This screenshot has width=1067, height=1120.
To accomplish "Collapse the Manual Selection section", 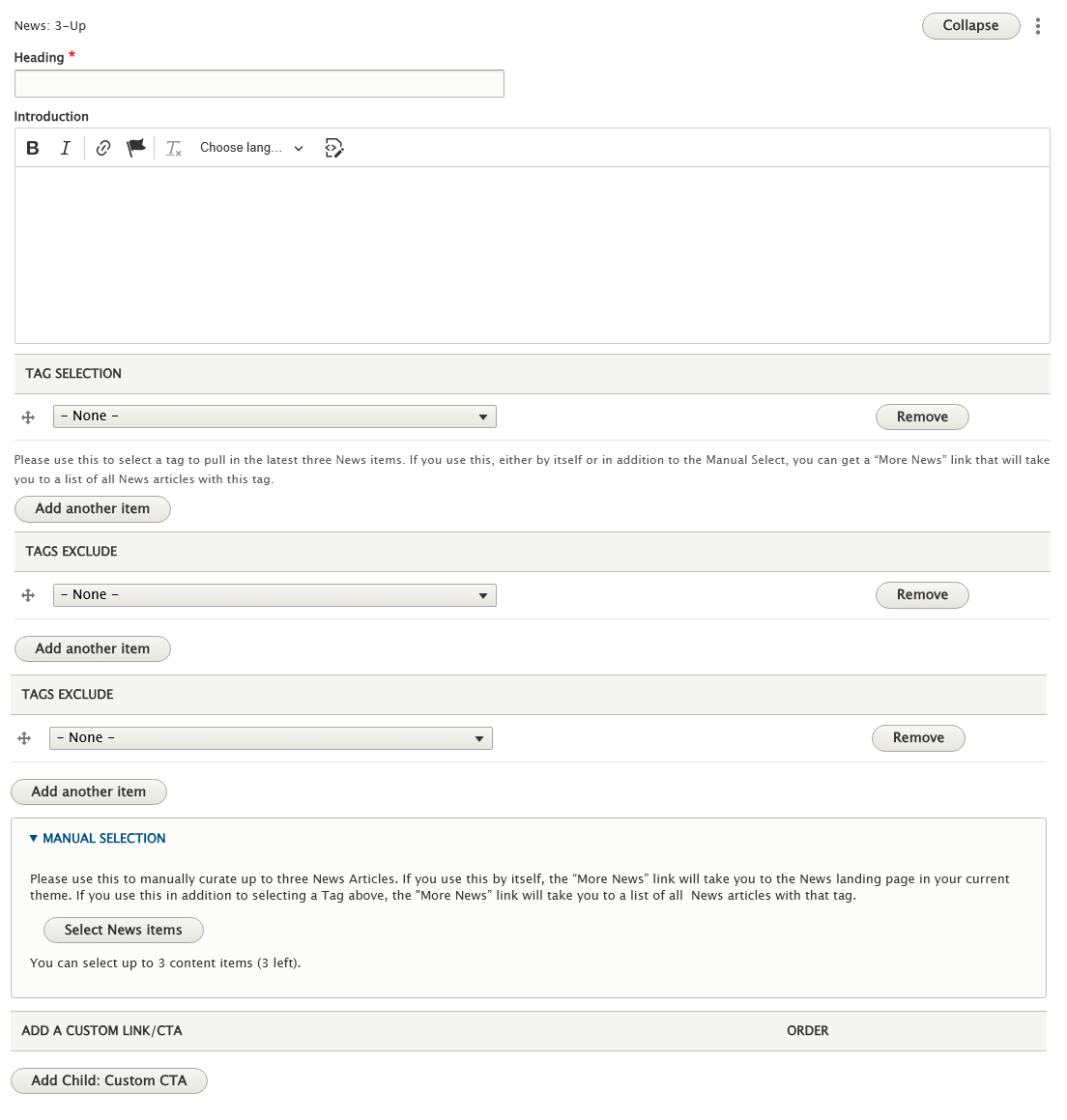I will point(97,838).
